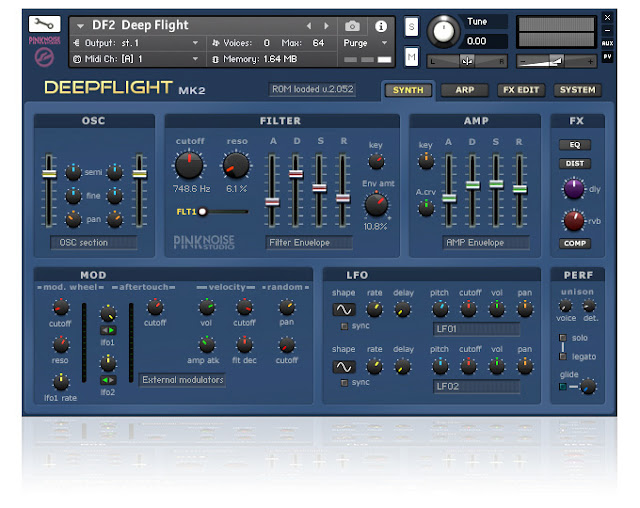Click the LFO1 pitch knob
Screen dimensions: 640x508
click(x=440, y=309)
